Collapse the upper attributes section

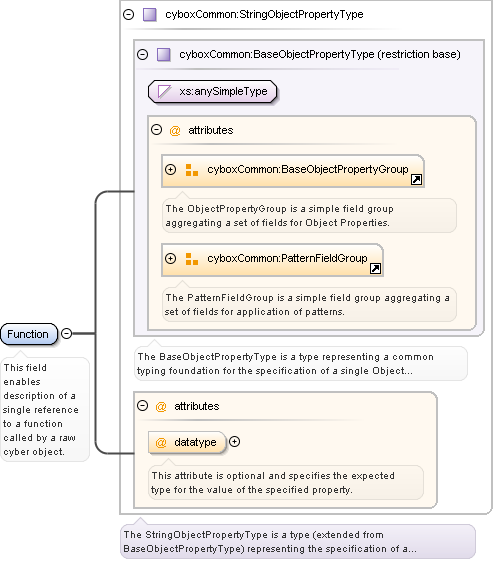pos(157,129)
